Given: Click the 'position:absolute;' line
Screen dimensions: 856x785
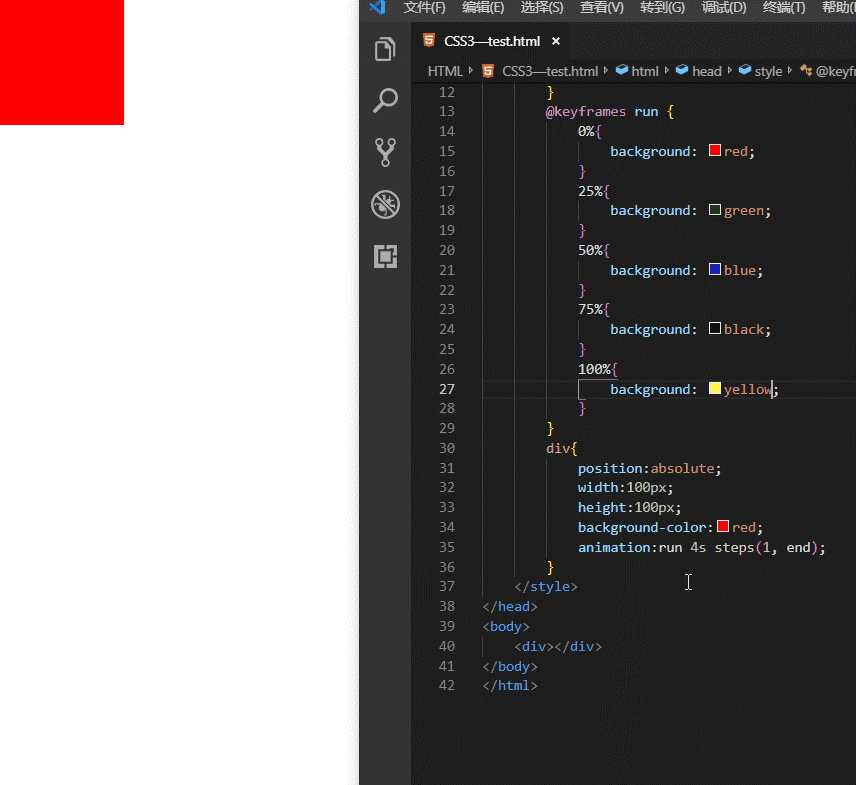Looking at the screenshot, I should tap(649, 468).
